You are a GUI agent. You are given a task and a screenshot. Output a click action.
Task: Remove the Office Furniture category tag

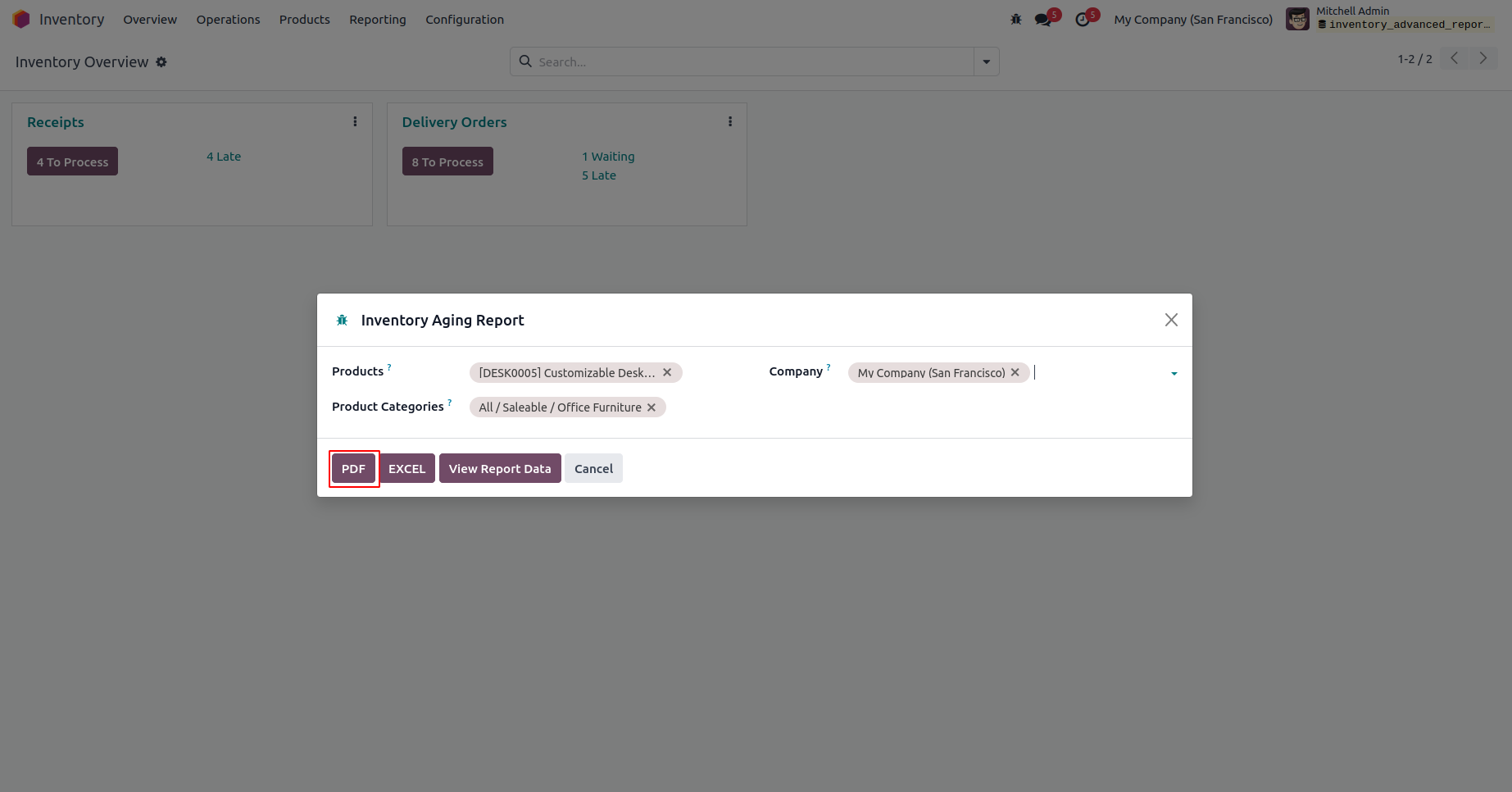[652, 407]
